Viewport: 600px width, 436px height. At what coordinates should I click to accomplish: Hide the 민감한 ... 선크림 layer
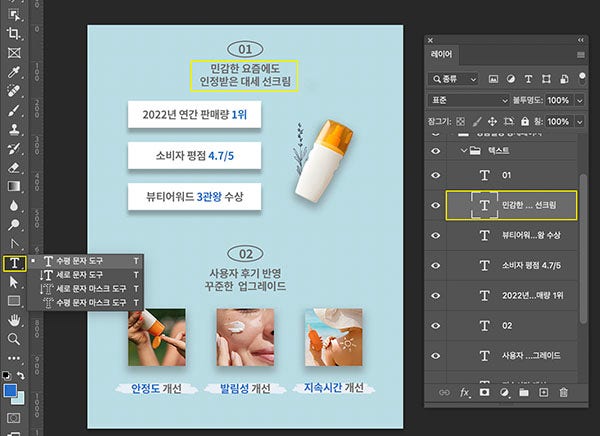435,206
